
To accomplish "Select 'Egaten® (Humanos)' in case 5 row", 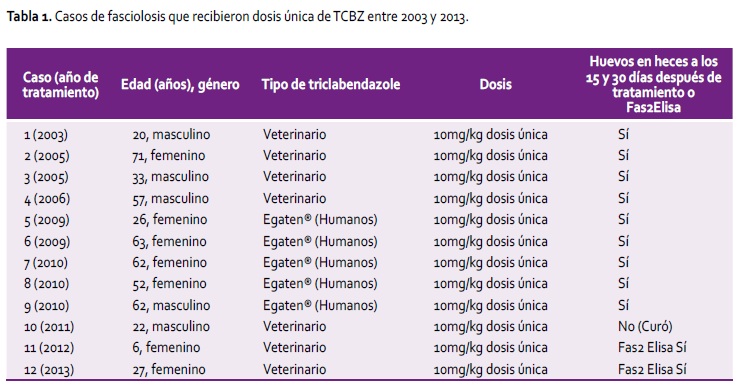I will point(320,220).
